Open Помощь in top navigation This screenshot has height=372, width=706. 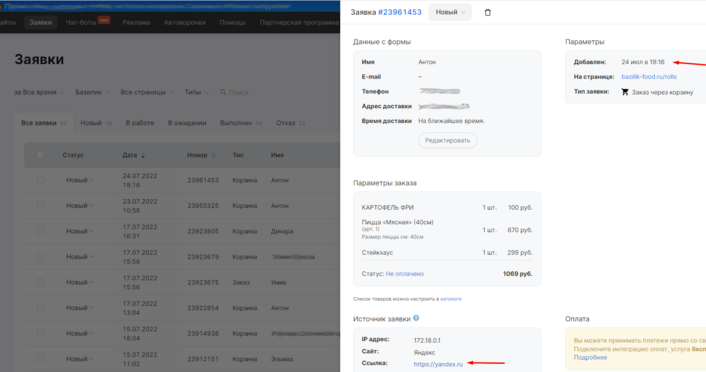[232, 22]
